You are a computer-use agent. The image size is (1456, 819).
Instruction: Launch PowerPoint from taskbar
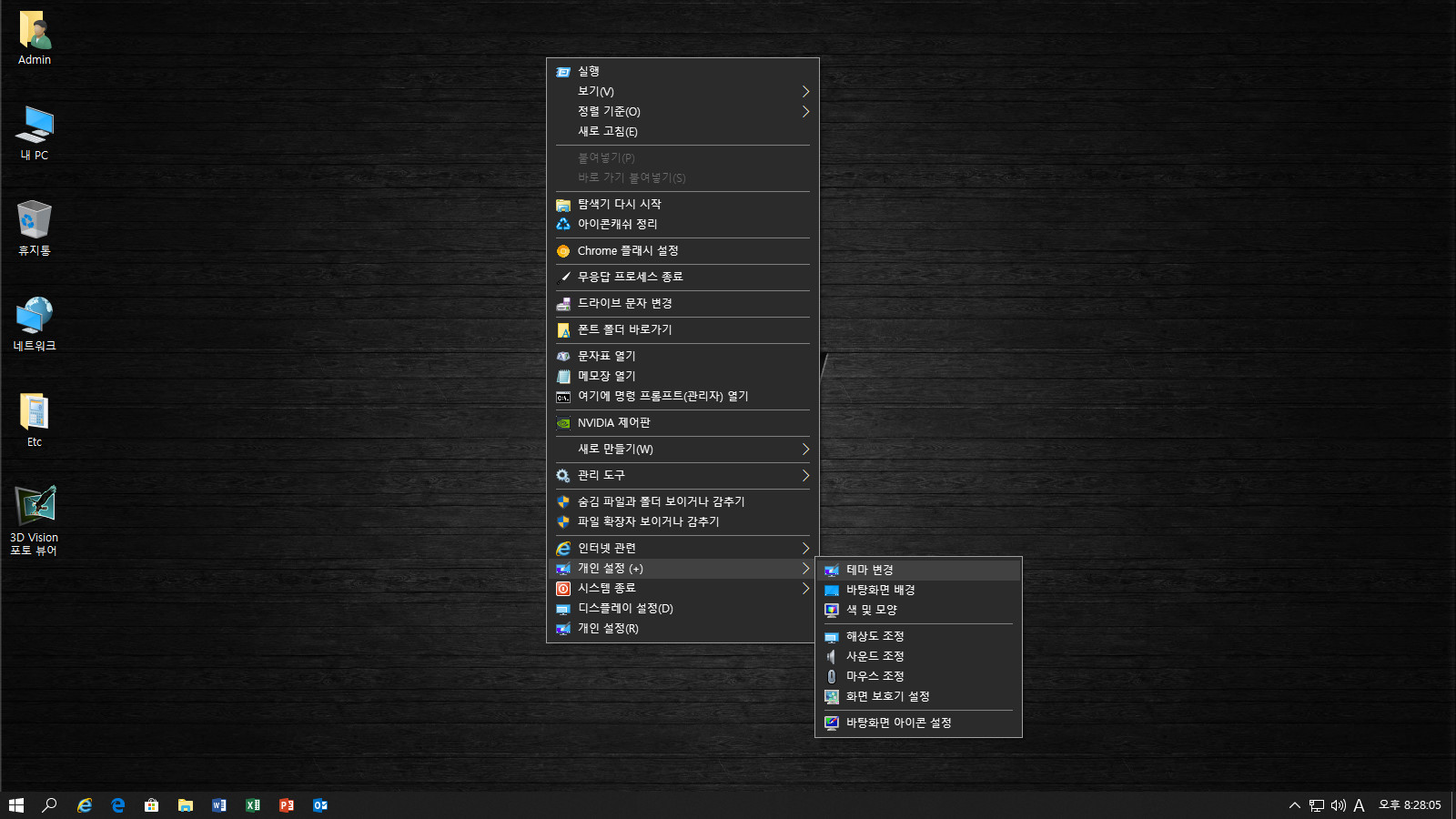click(287, 805)
